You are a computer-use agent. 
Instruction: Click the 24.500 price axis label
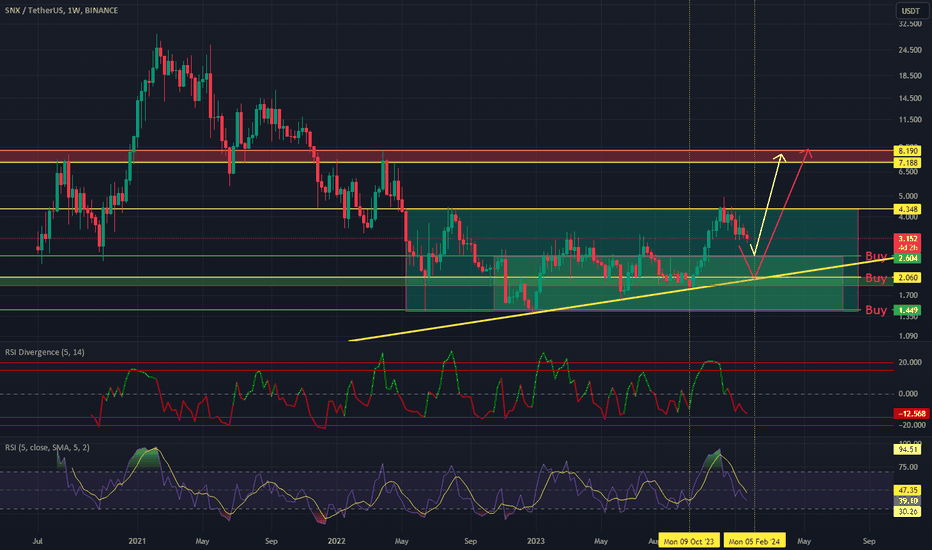tap(910, 50)
